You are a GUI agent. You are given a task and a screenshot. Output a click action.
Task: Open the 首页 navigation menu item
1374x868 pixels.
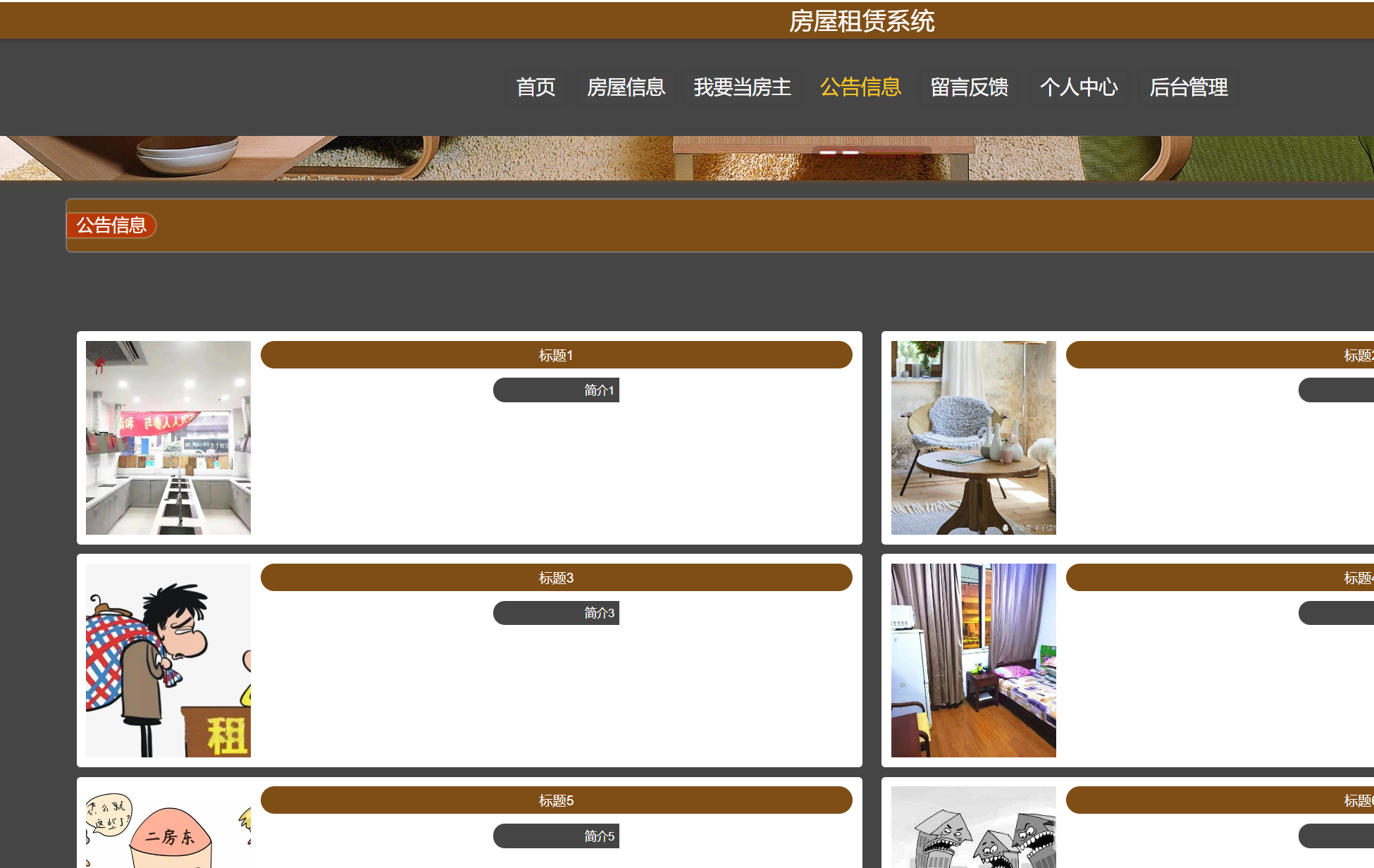coord(536,87)
